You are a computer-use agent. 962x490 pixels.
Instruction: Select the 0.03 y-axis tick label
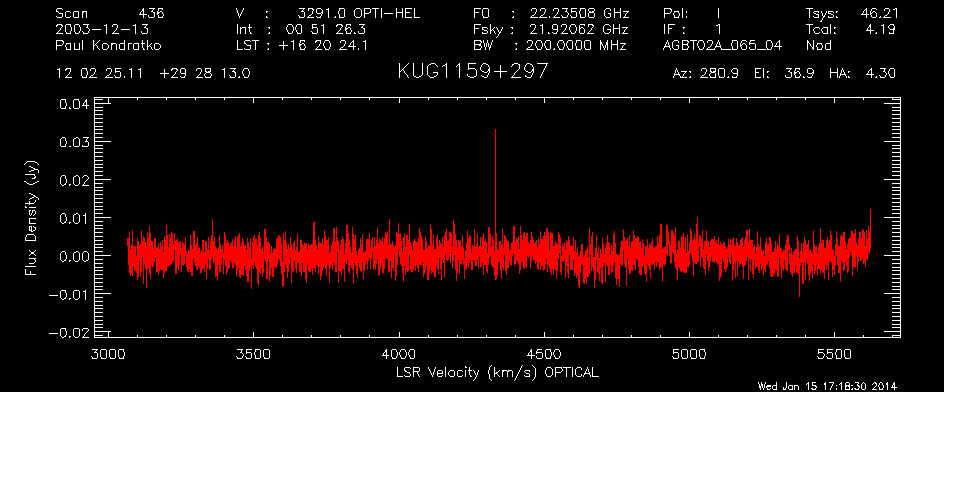point(74,142)
